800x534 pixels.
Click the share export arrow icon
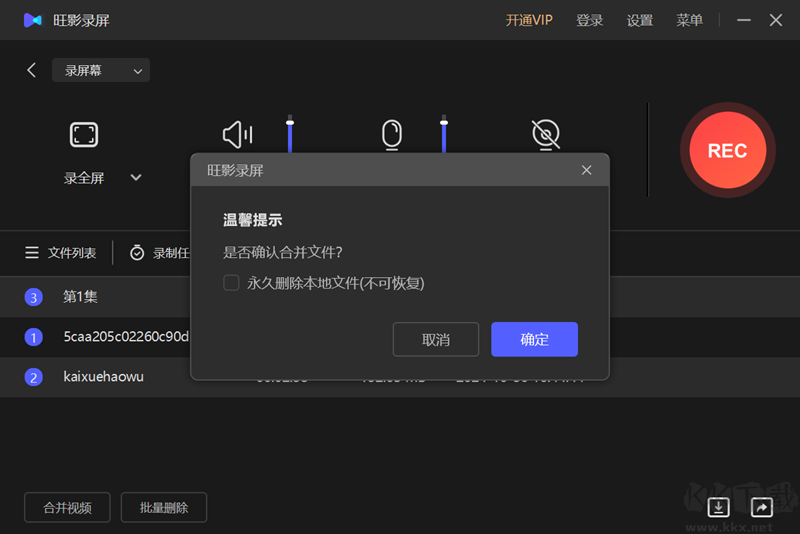(x=762, y=507)
